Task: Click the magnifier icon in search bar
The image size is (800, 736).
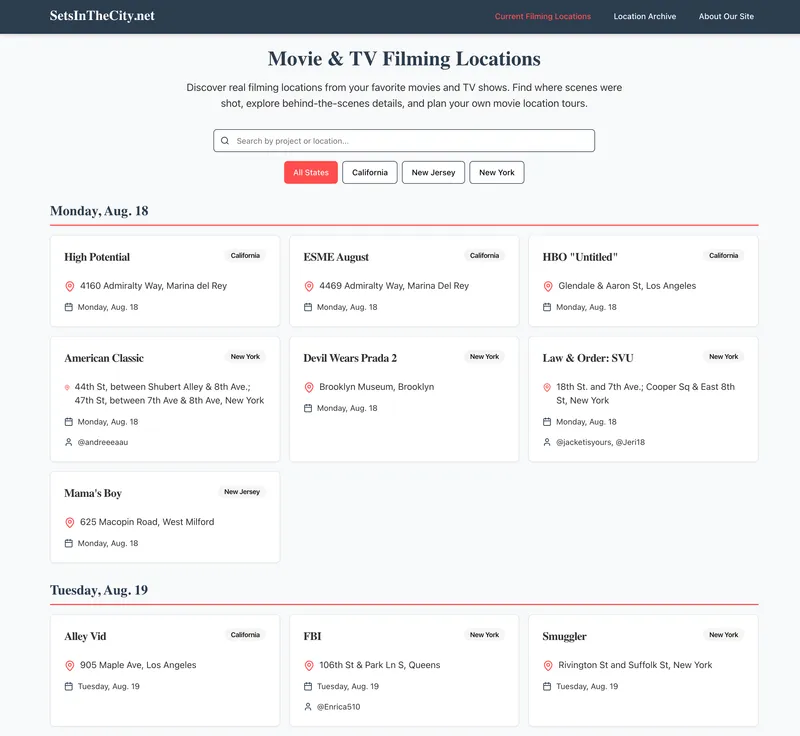Action: coord(225,141)
